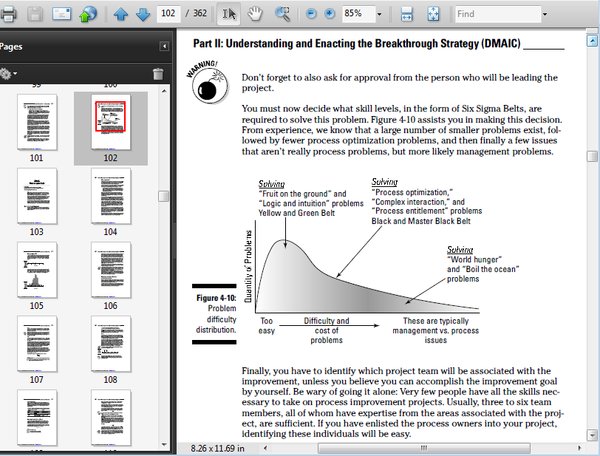600x456 pixels.
Task: Open the 85% zoom level dropdown
Action: click(x=379, y=15)
